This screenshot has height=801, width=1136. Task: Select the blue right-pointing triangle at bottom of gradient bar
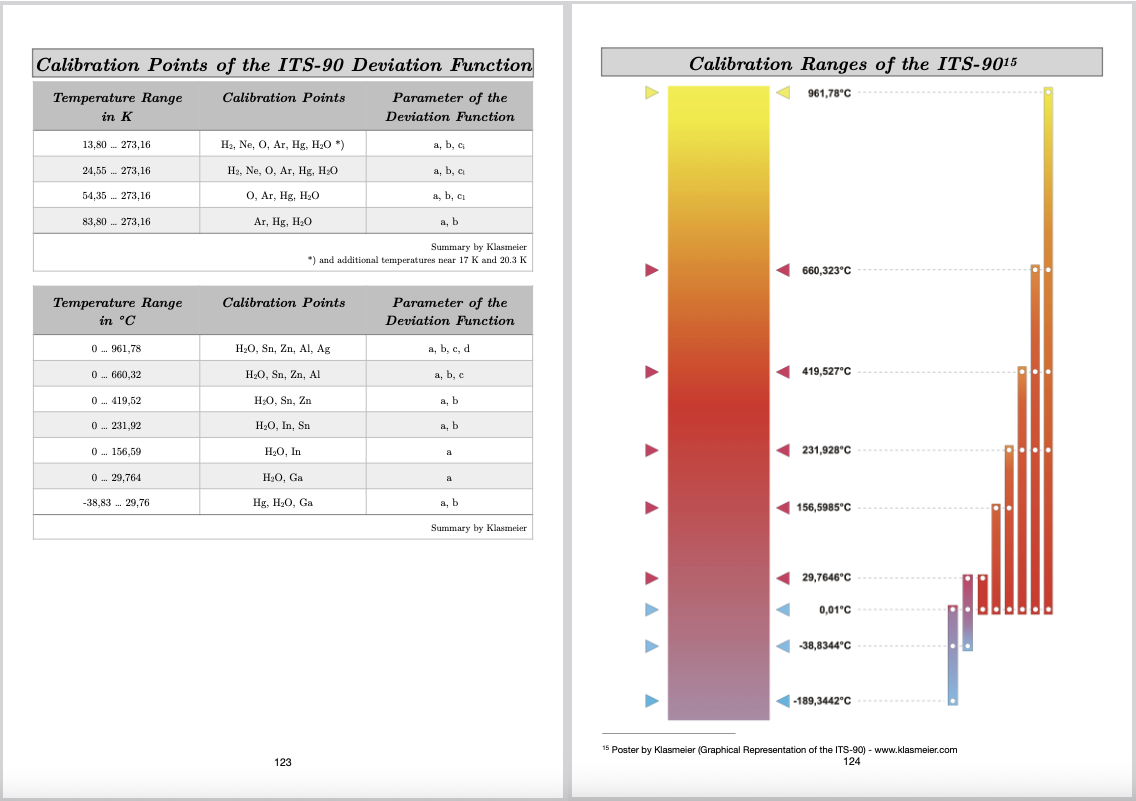pos(652,701)
